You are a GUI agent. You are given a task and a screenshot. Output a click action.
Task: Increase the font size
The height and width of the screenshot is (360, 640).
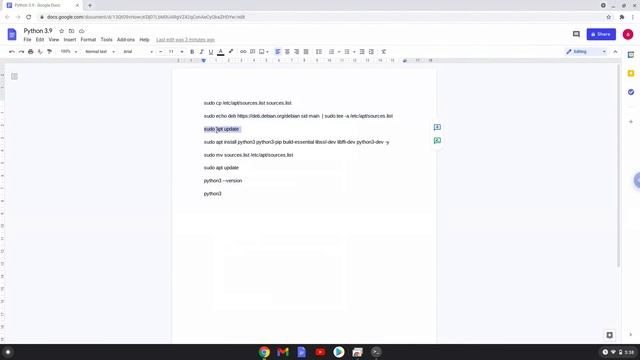click(x=182, y=52)
